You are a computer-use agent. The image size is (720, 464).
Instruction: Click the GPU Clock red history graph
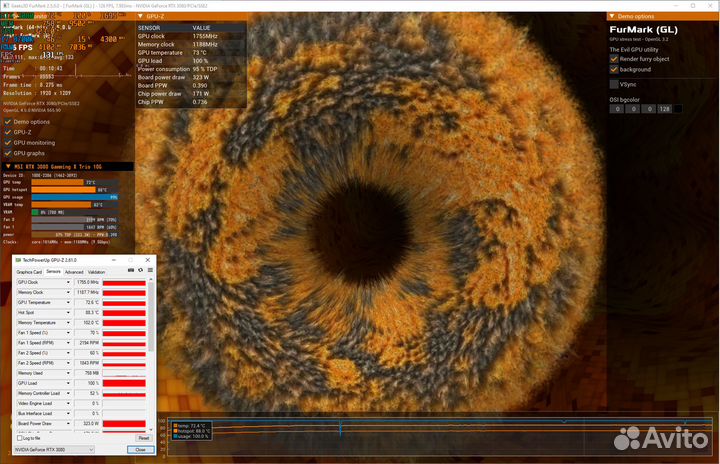point(124,283)
